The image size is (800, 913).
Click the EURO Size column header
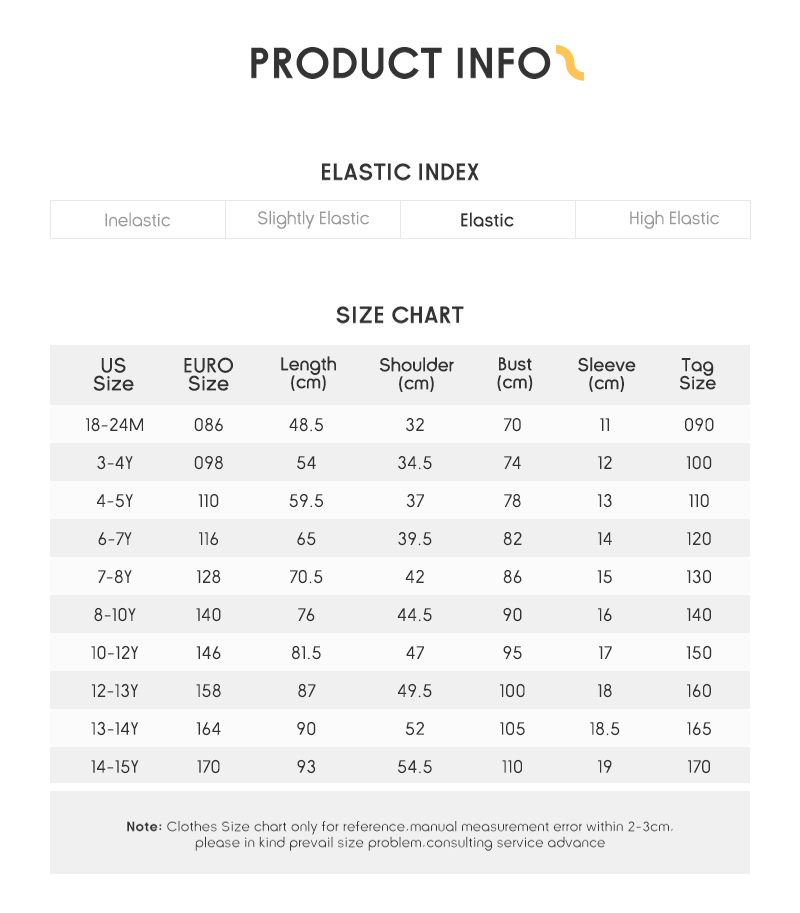coord(208,374)
